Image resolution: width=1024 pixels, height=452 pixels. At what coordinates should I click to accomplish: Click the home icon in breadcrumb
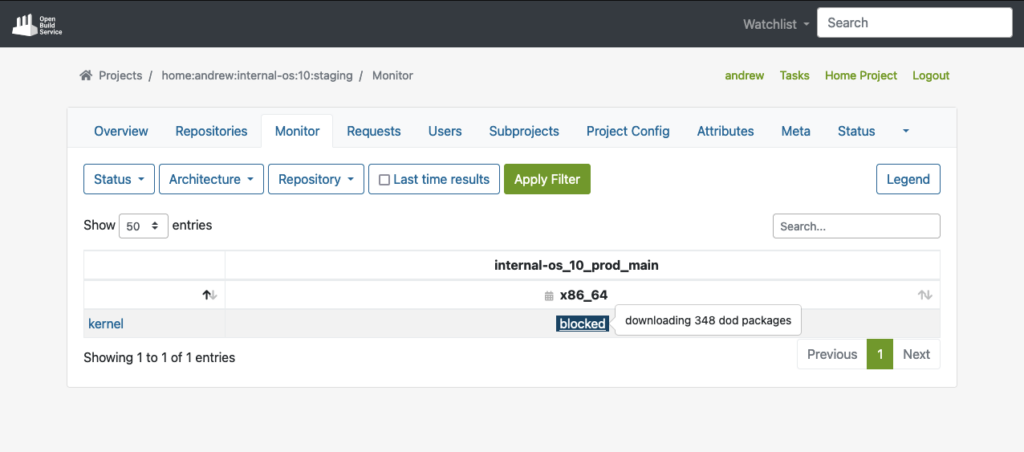click(x=86, y=76)
